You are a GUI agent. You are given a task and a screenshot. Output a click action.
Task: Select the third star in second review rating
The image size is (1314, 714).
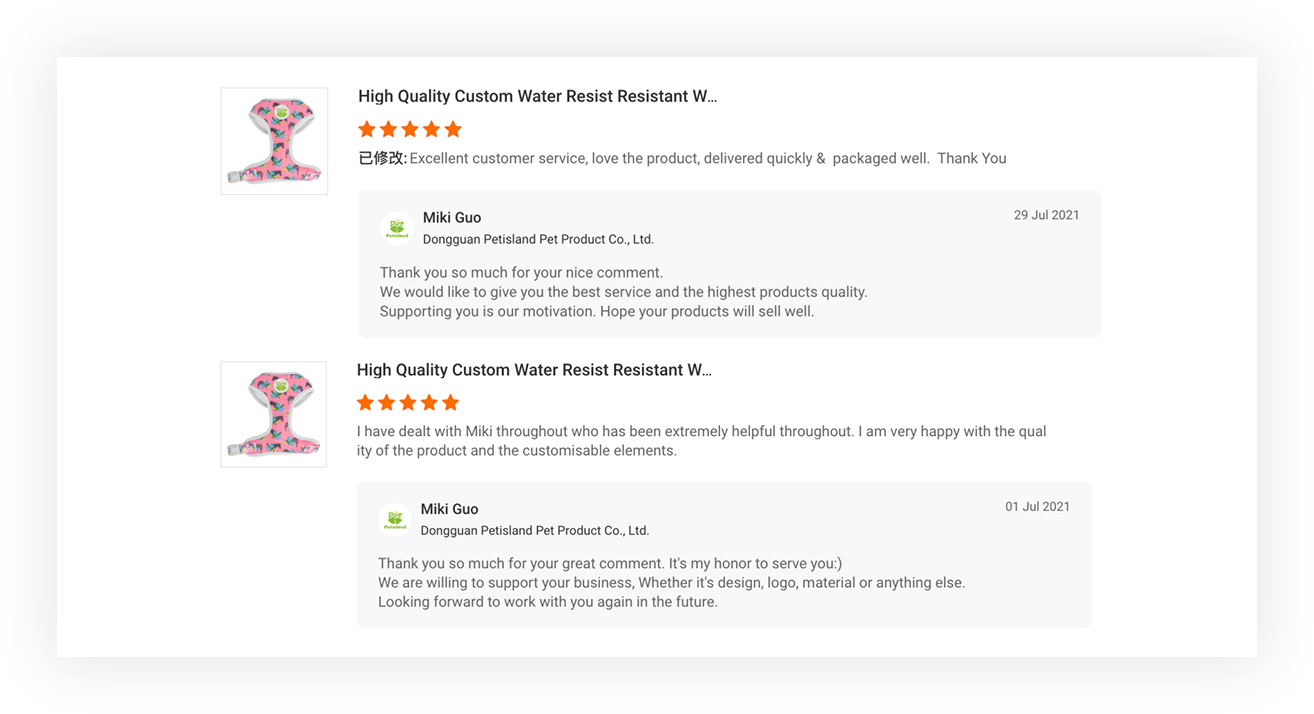click(408, 402)
